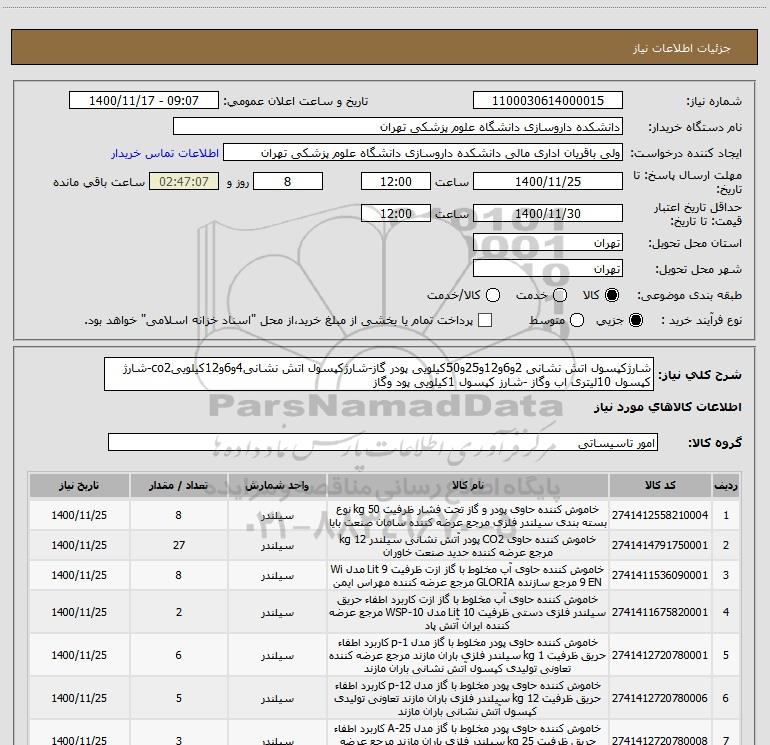Click the ردیف column header
Screen dimensions: 770x745
click(x=726, y=486)
